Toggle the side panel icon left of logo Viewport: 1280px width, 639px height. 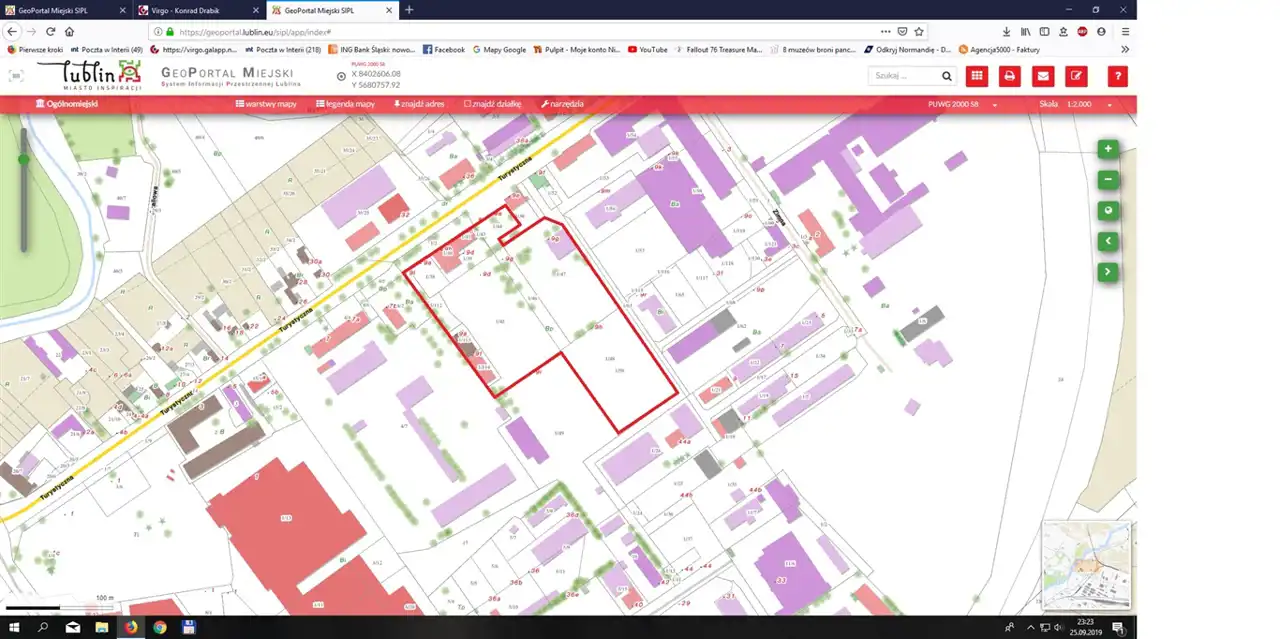pos(16,76)
